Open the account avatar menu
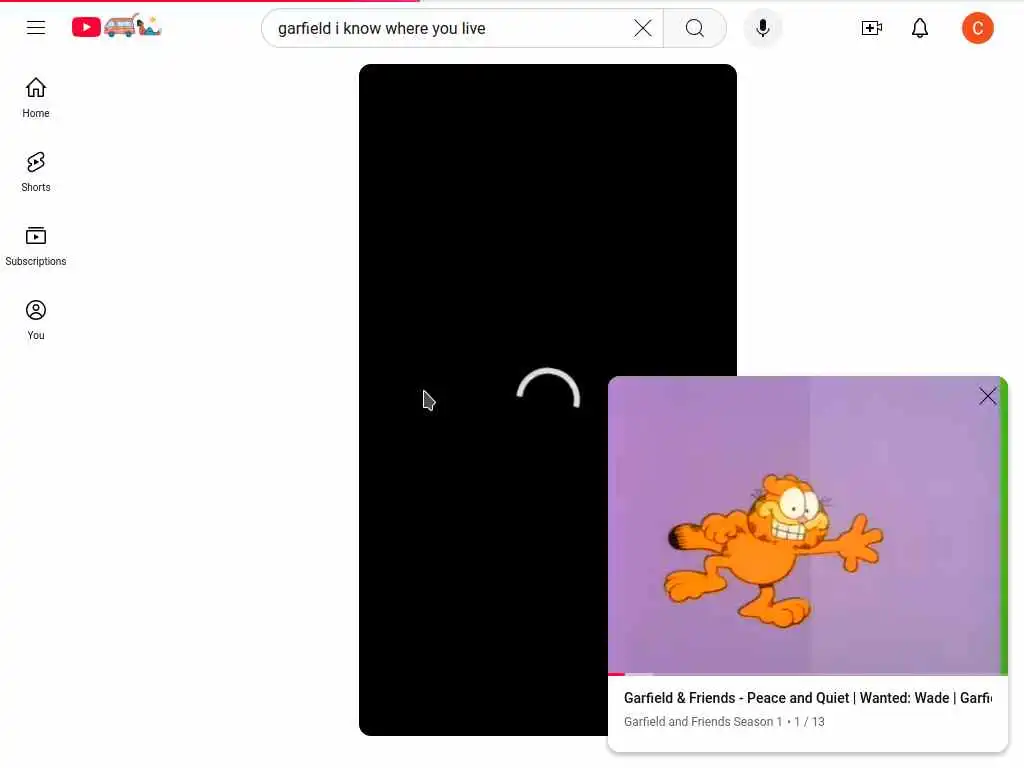 click(978, 28)
